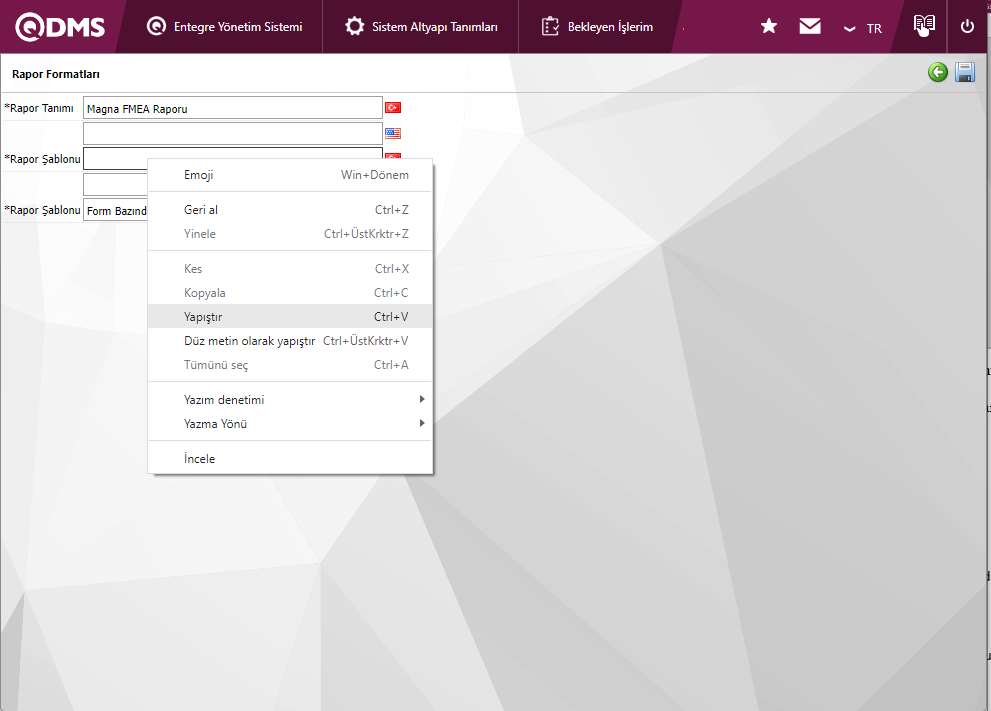Choose Düz metin olarak yapıştır
The height and width of the screenshot is (711, 991).
pyautogui.click(x=290, y=341)
